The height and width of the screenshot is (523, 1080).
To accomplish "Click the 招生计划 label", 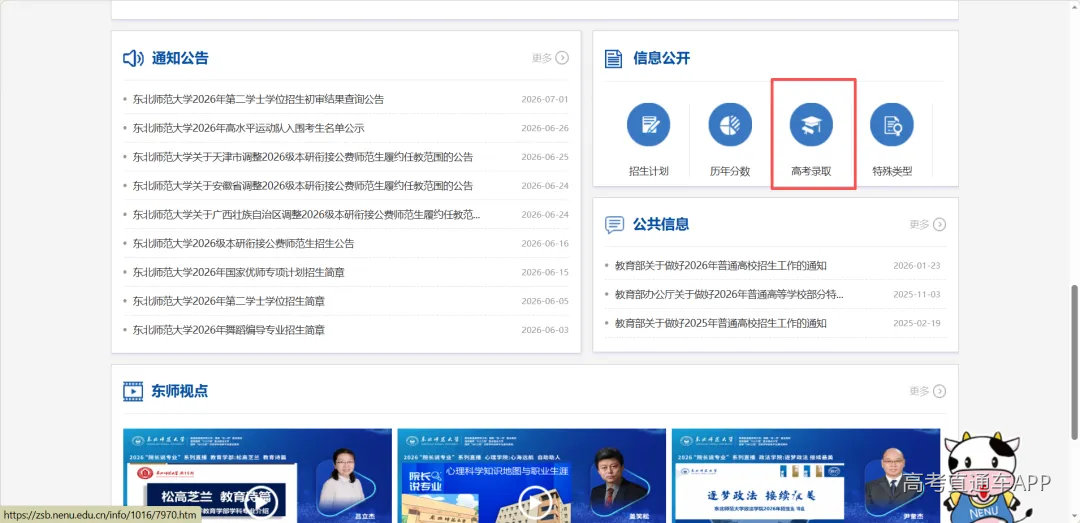I will pos(649,172).
